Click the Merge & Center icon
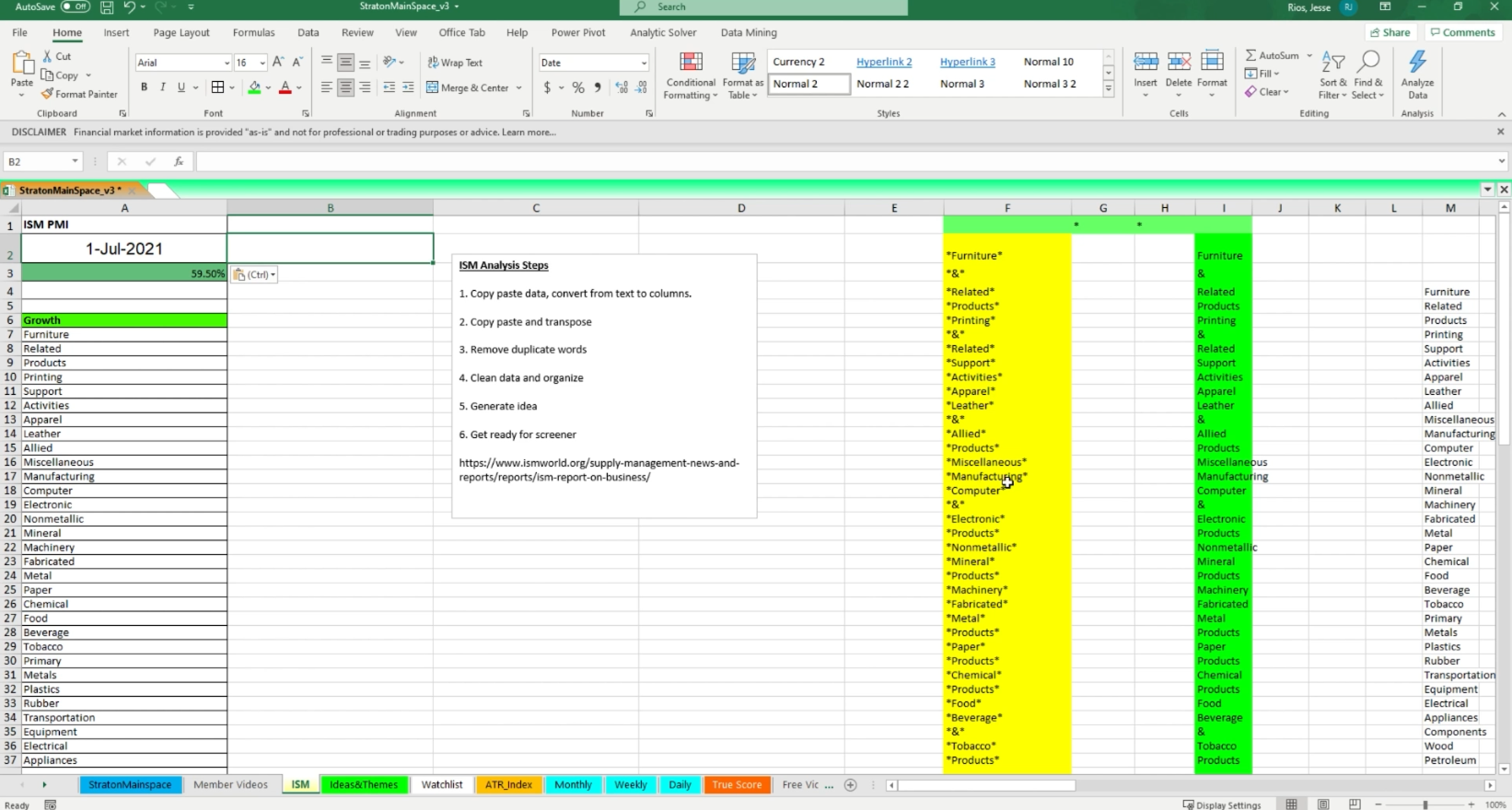The width and height of the screenshot is (1512, 810). click(x=433, y=87)
